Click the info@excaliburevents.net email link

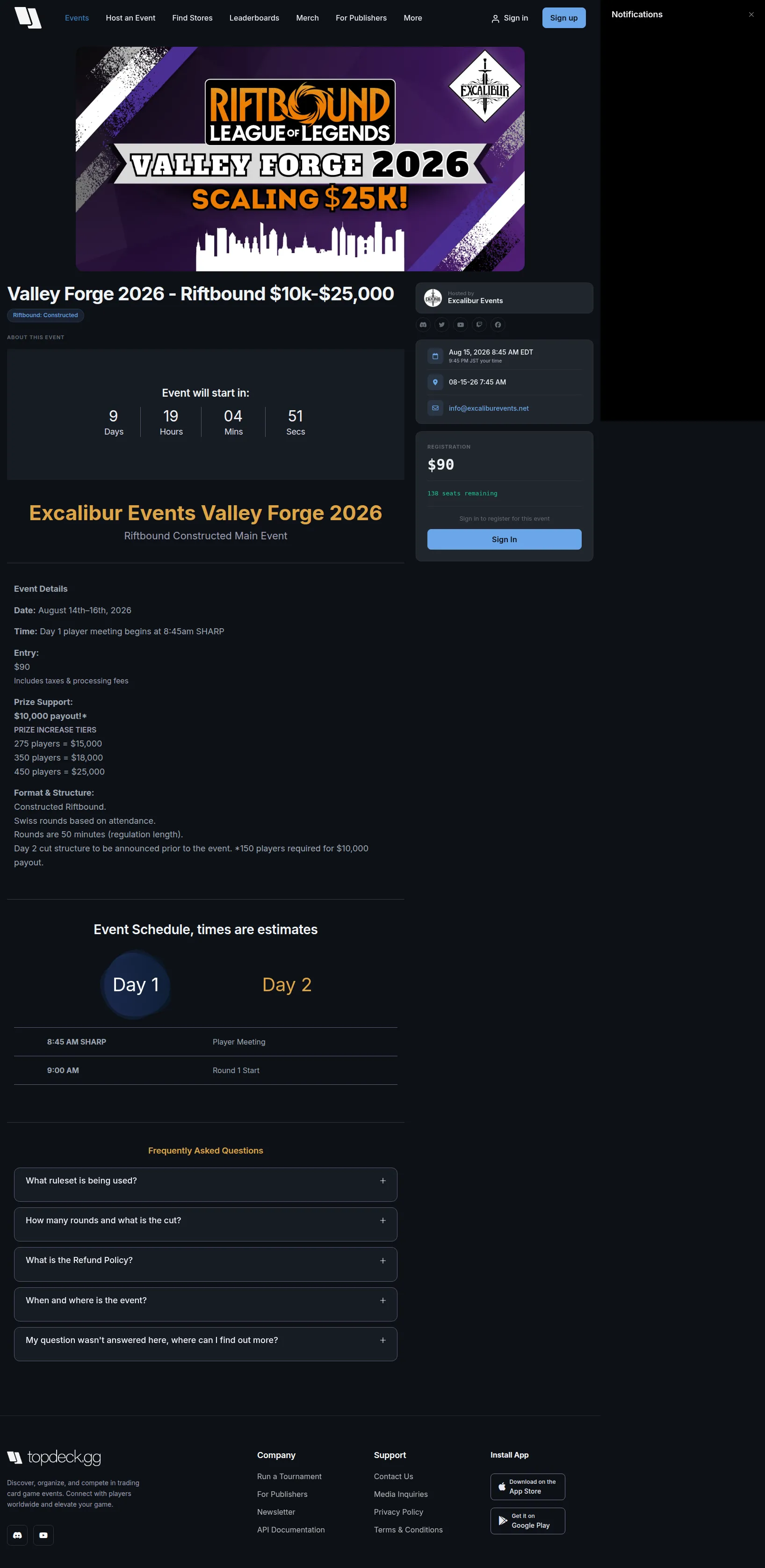[488, 408]
